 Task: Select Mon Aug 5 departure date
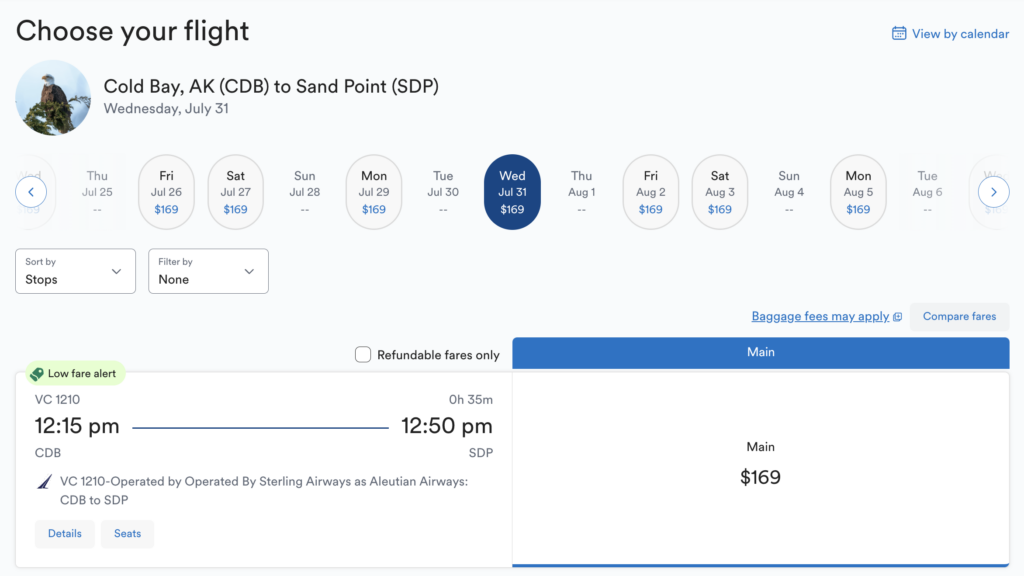tap(858, 191)
